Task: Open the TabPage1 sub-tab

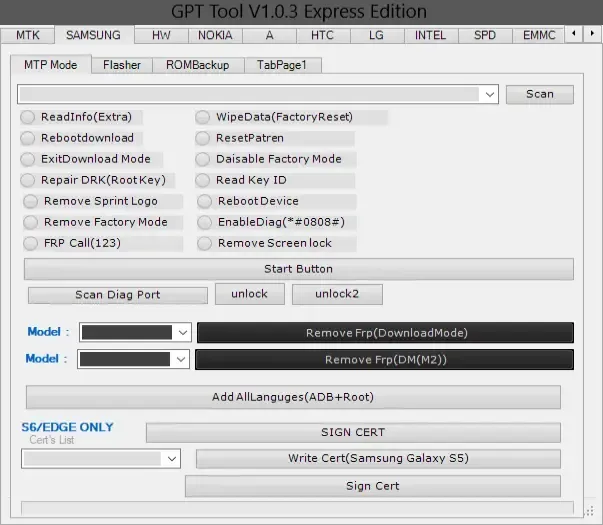Action: tap(282, 65)
